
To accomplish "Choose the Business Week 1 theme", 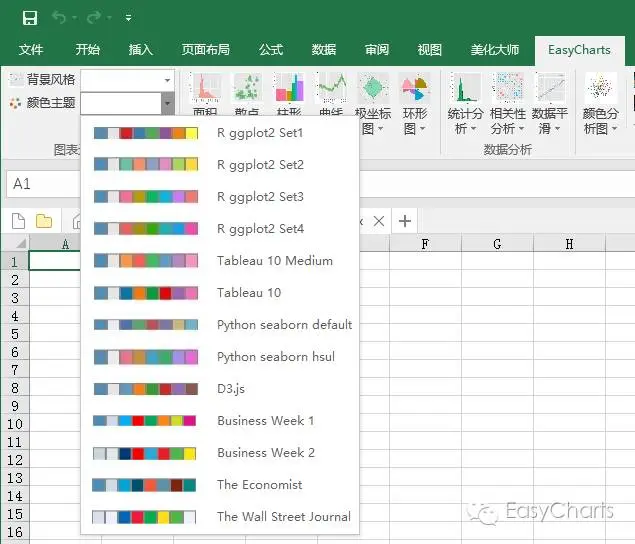I will pyautogui.click(x=220, y=421).
